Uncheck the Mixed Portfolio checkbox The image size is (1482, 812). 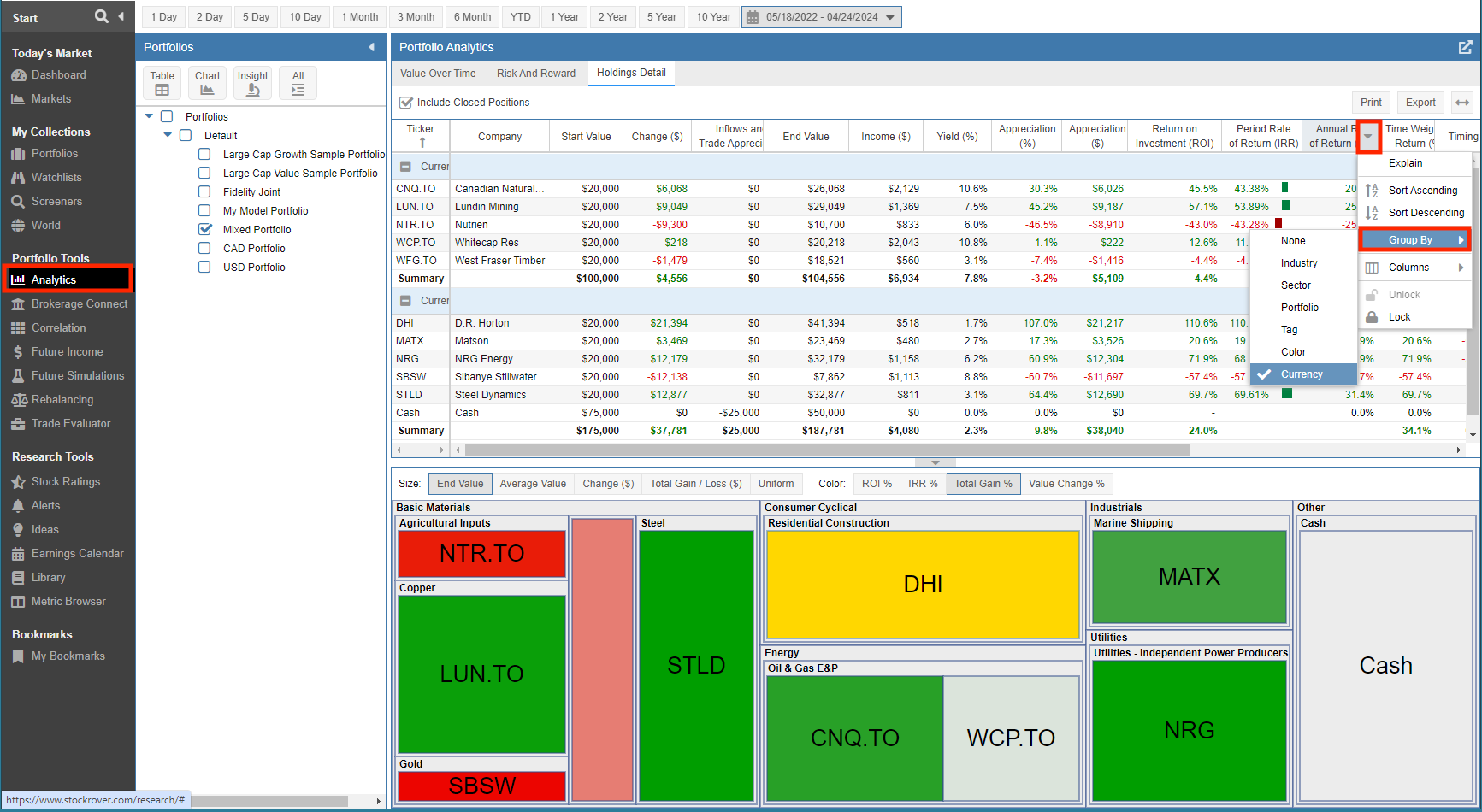[x=204, y=229]
